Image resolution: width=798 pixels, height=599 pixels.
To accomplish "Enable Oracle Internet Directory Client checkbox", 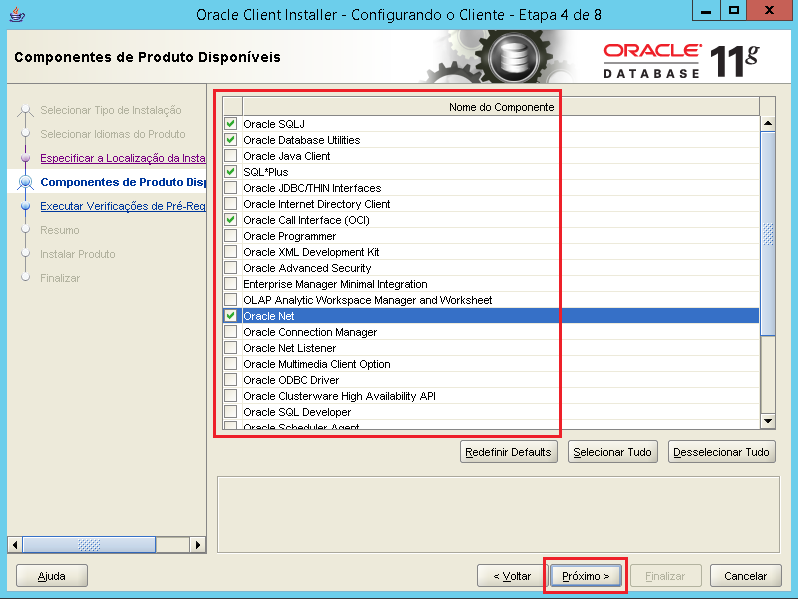I will click(231, 204).
